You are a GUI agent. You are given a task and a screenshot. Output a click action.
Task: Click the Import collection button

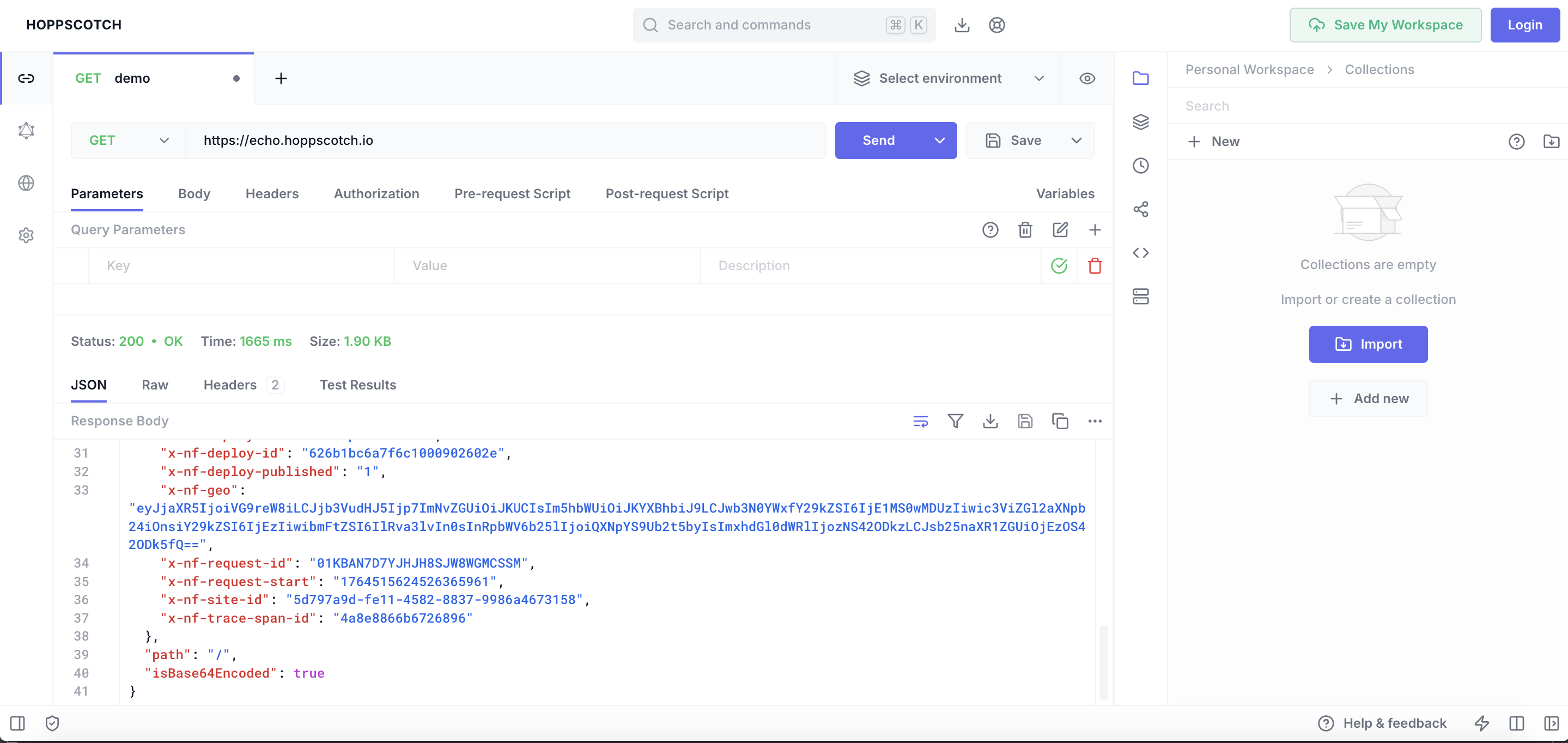coord(1368,344)
